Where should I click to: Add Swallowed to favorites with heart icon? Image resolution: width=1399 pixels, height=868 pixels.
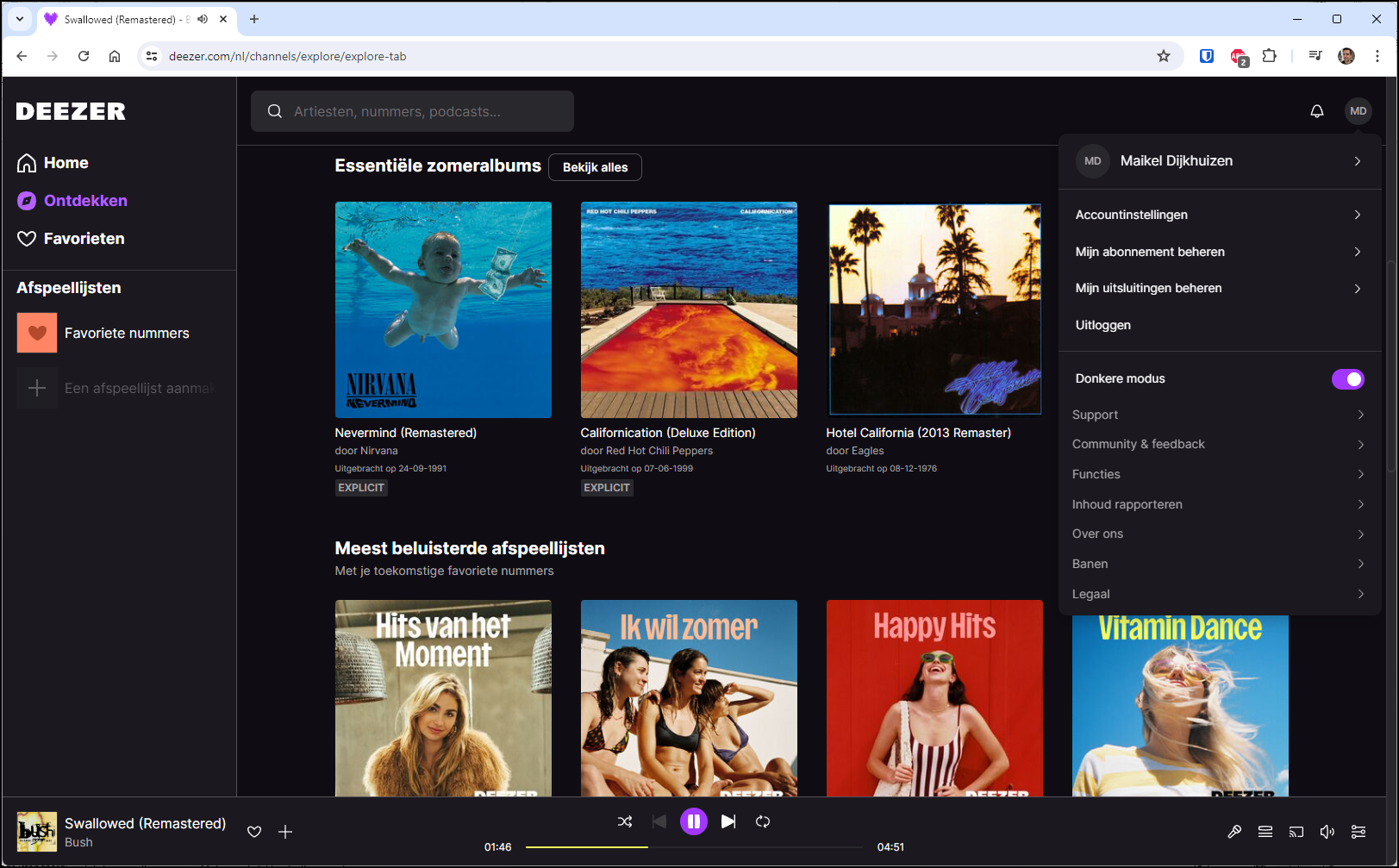click(254, 832)
